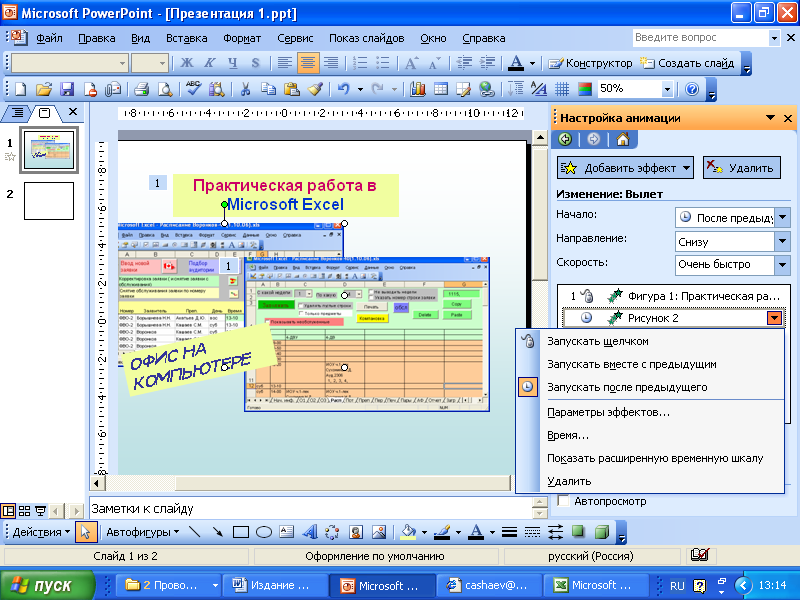Viewport: 800px width, 600px height.
Task: Toggle bold formatting Ж
Action: click(187, 63)
